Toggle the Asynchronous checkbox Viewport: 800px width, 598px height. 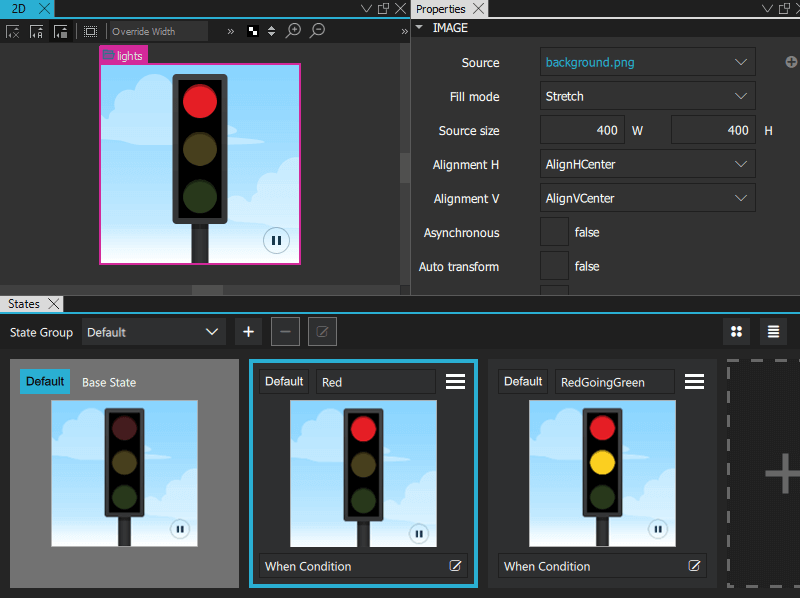(x=554, y=232)
